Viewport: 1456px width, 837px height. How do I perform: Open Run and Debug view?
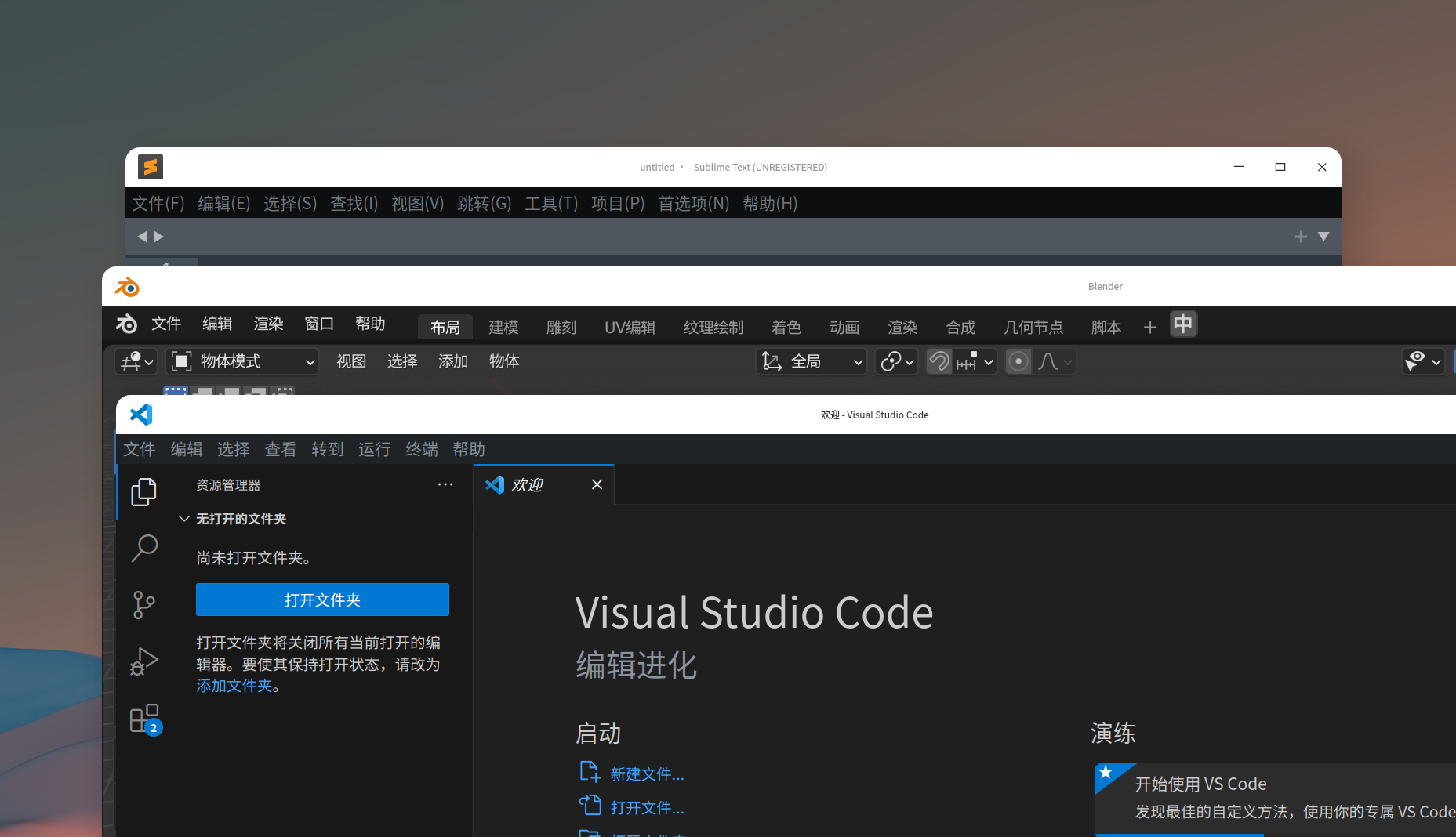144,661
